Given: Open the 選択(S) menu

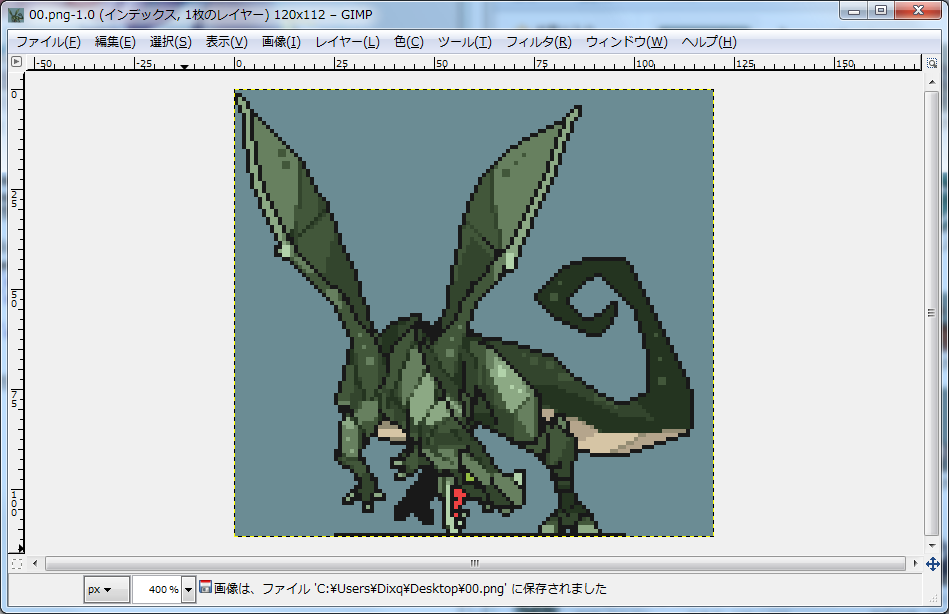Looking at the screenshot, I should 170,41.
